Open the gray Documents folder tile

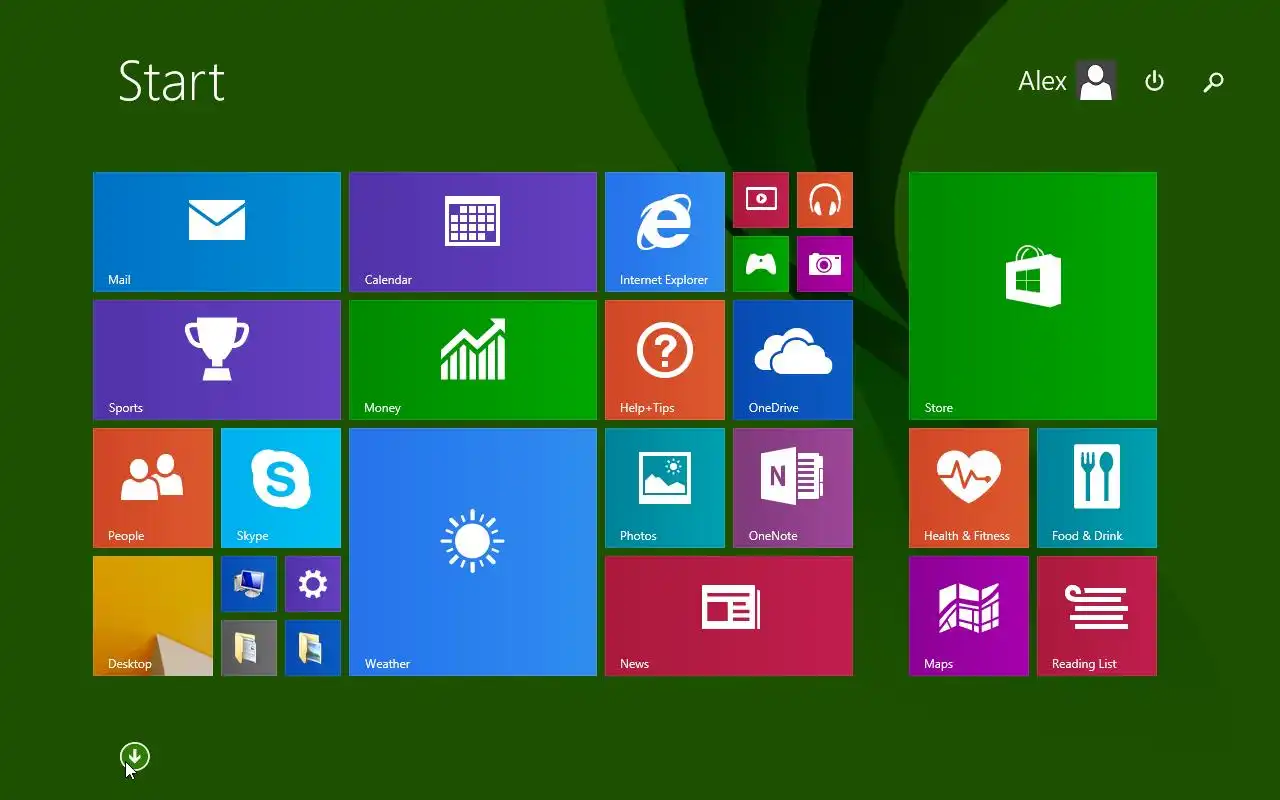tap(249, 648)
